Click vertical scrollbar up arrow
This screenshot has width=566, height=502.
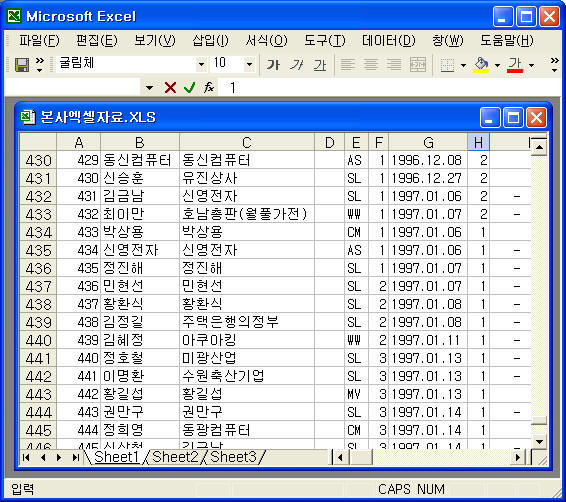click(539, 147)
